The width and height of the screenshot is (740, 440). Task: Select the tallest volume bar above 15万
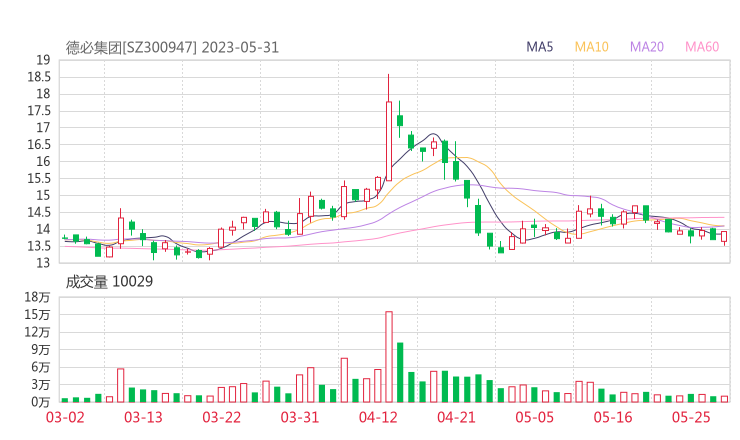(x=389, y=357)
